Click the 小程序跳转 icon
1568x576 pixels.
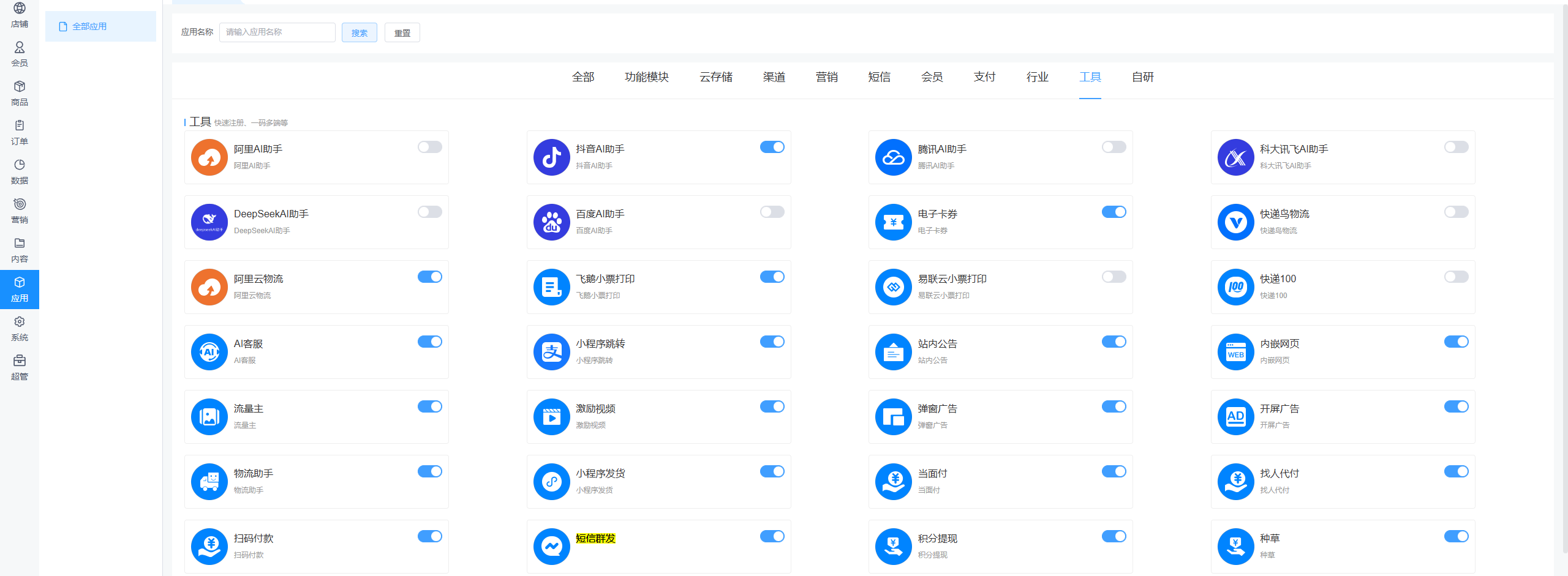tap(552, 352)
